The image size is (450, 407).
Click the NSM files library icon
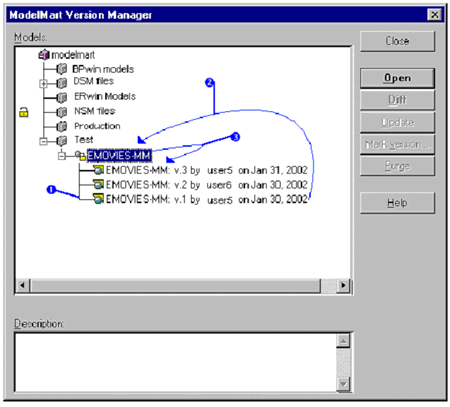pos(61,112)
